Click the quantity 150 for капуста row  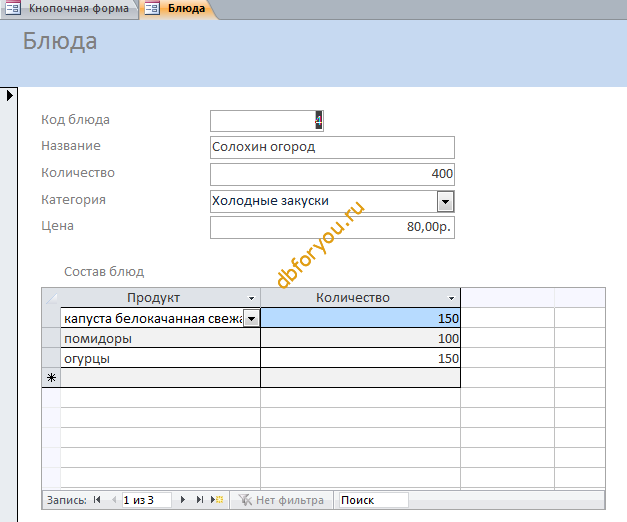coord(360,318)
